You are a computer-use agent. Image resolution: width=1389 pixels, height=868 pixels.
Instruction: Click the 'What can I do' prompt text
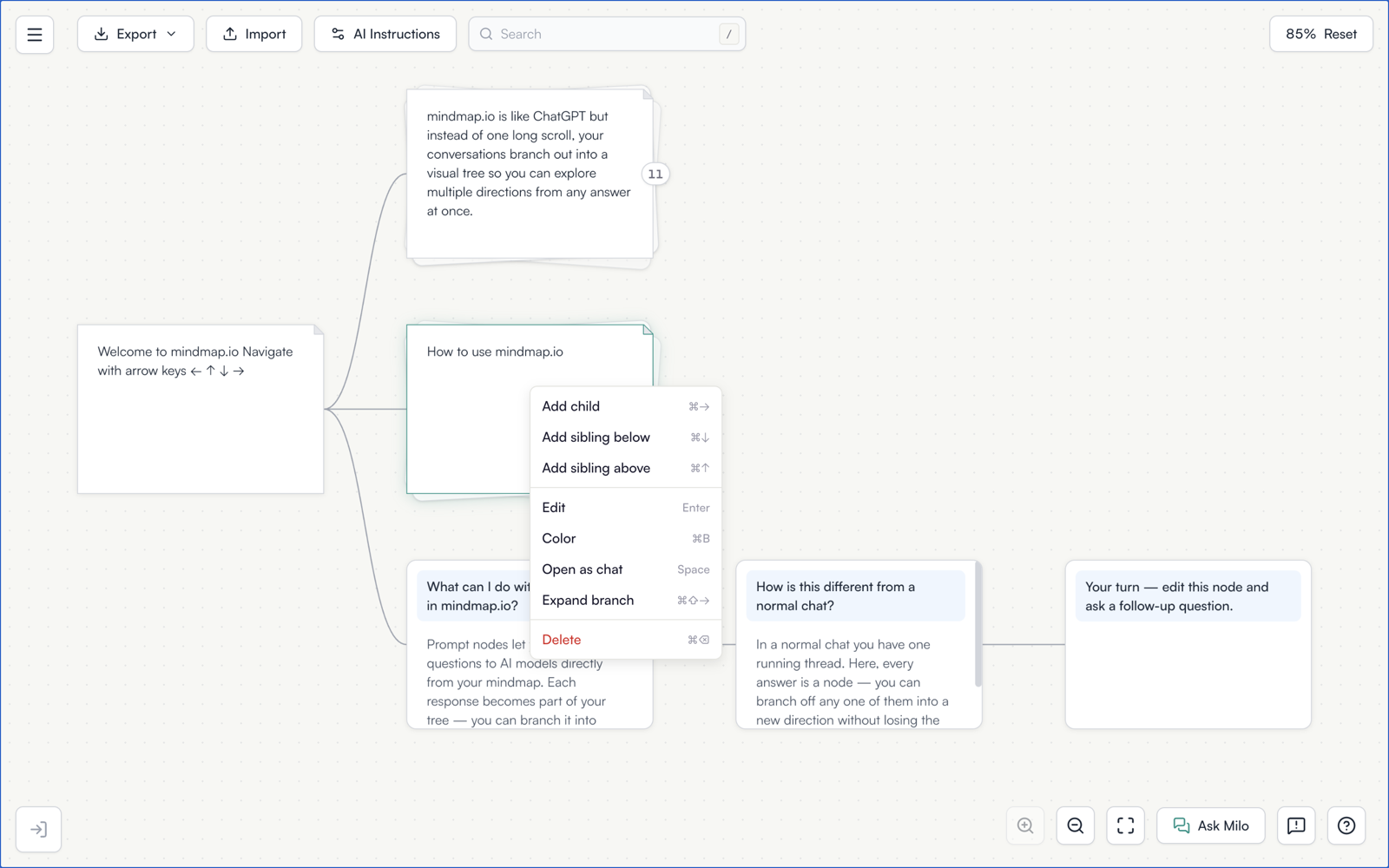(477, 596)
